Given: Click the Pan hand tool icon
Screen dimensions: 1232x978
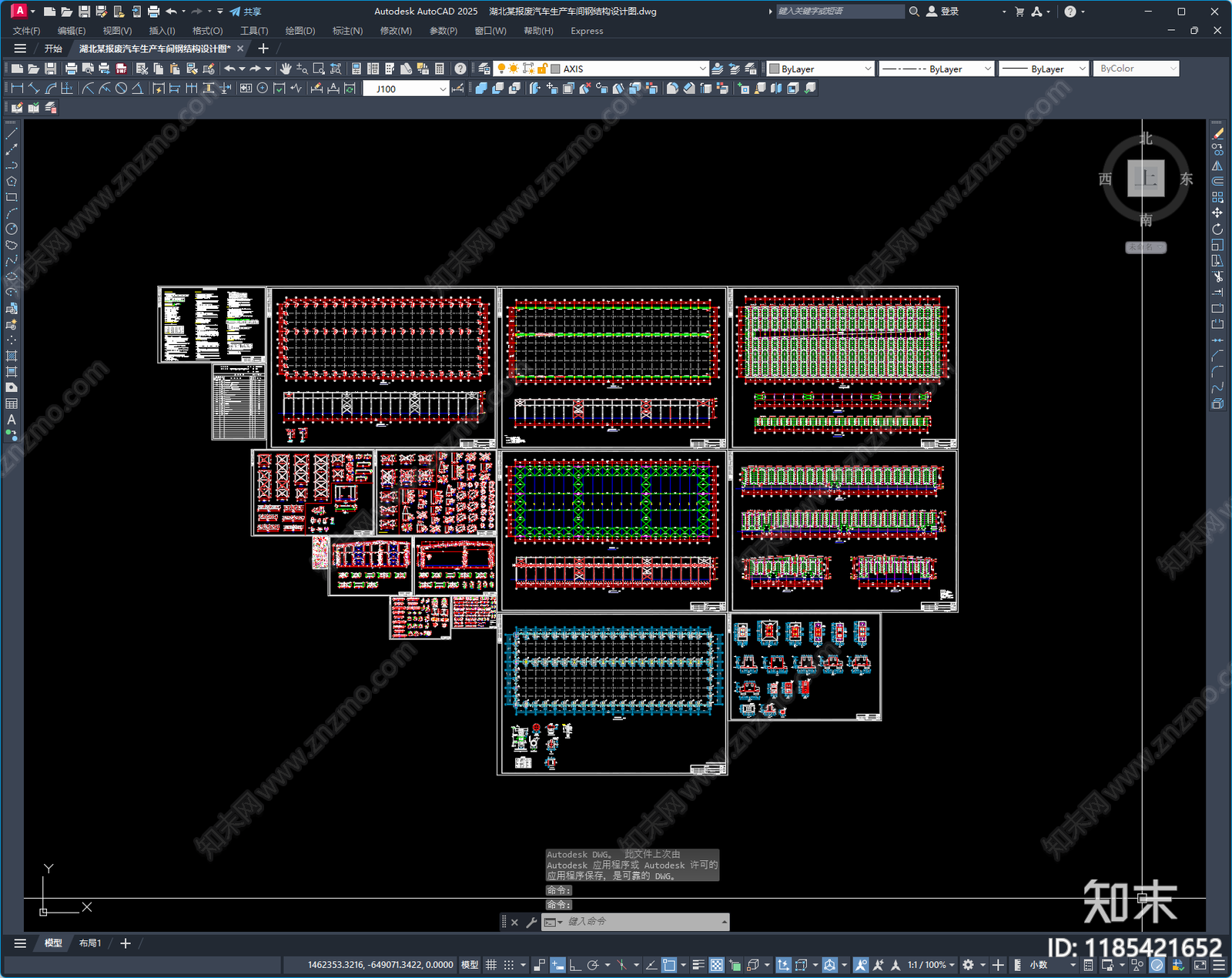Looking at the screenshot, I should (286, 69).
